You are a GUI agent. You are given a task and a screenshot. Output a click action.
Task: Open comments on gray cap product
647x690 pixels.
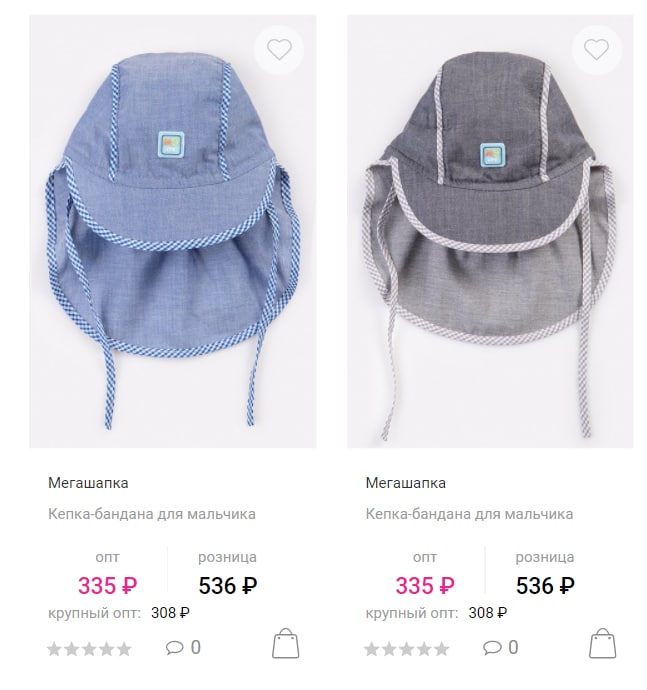500,647
